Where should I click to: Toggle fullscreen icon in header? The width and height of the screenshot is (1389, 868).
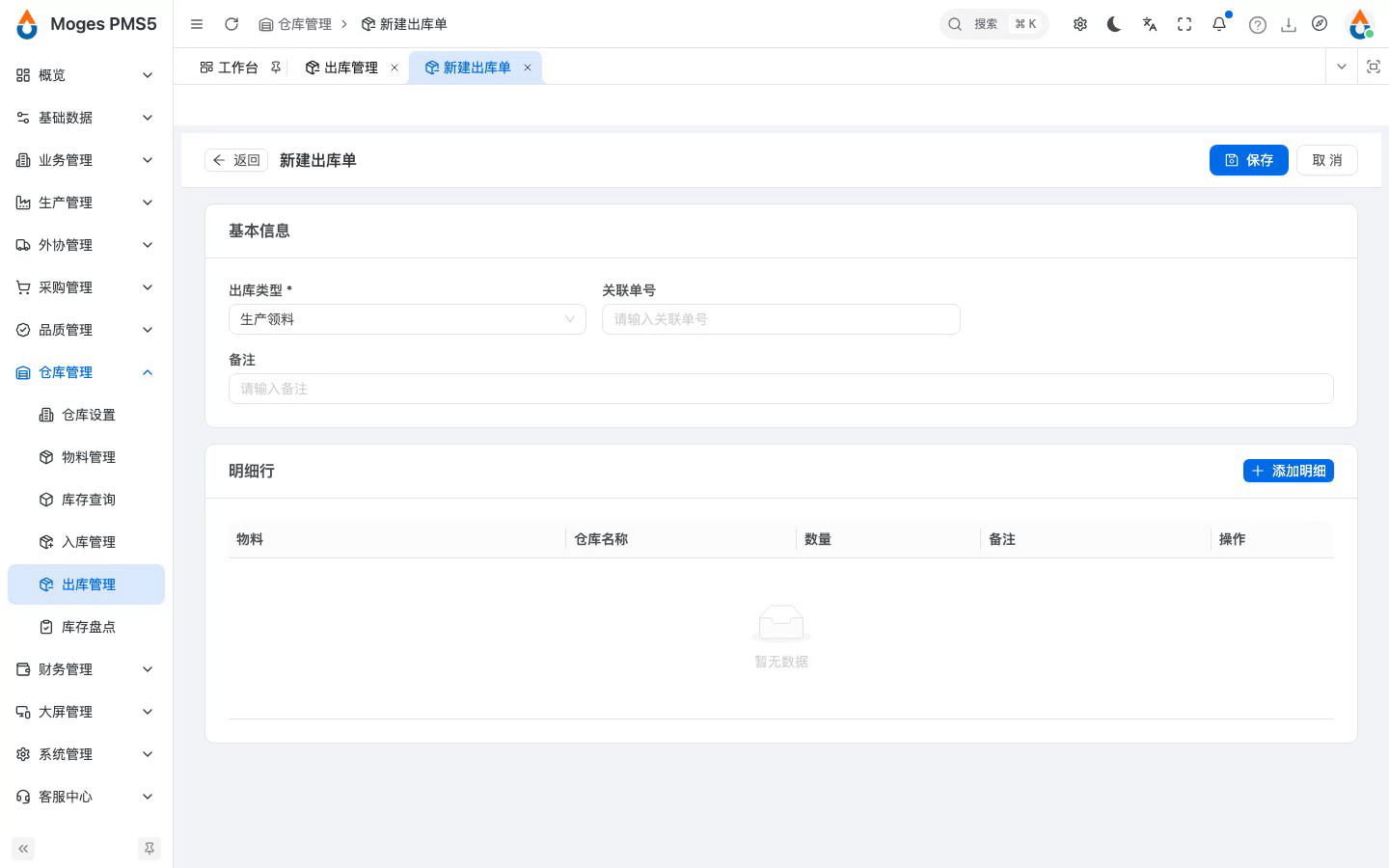pos(1185,24)
